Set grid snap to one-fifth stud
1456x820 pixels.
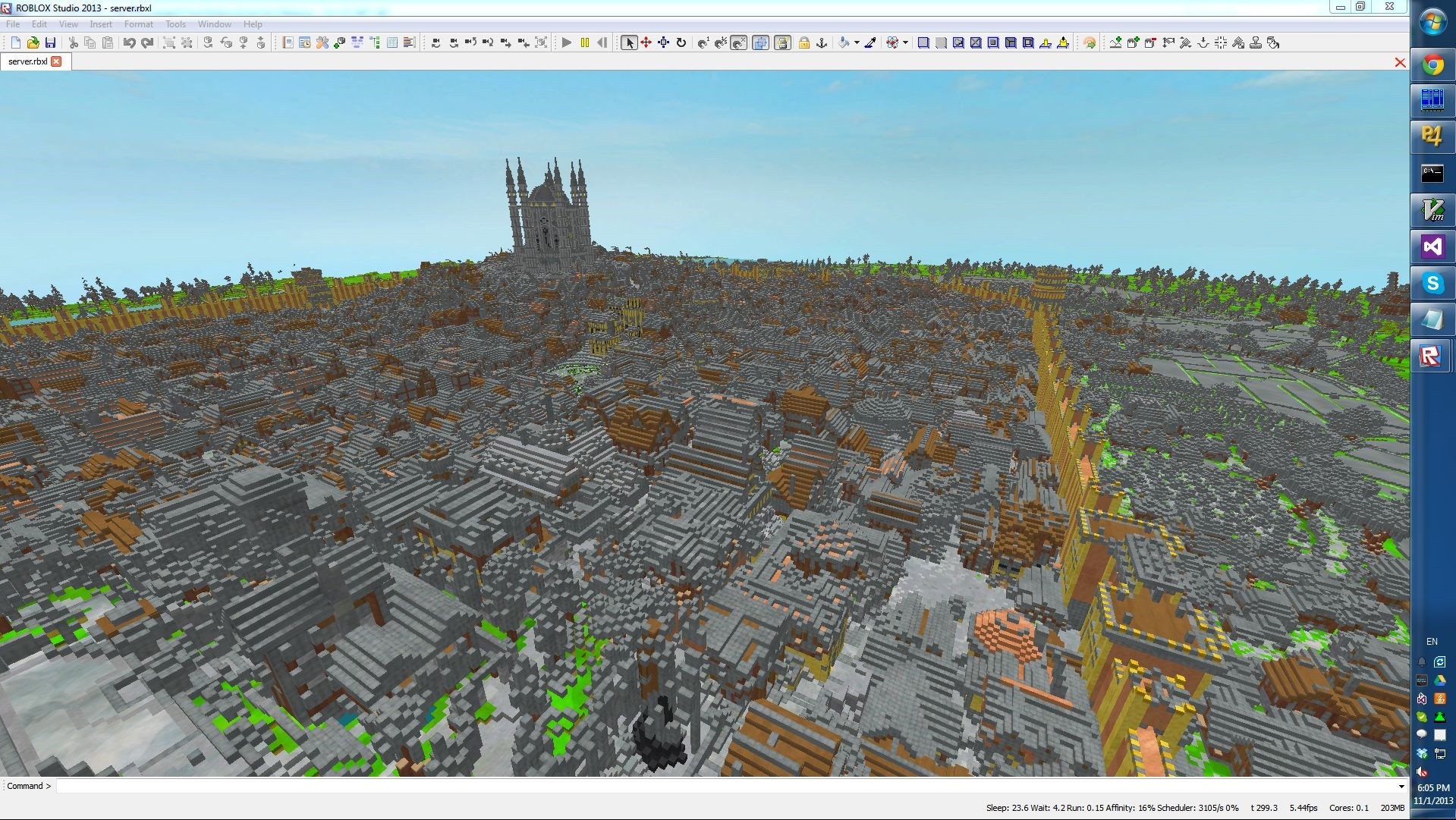(x=721, y=43)
